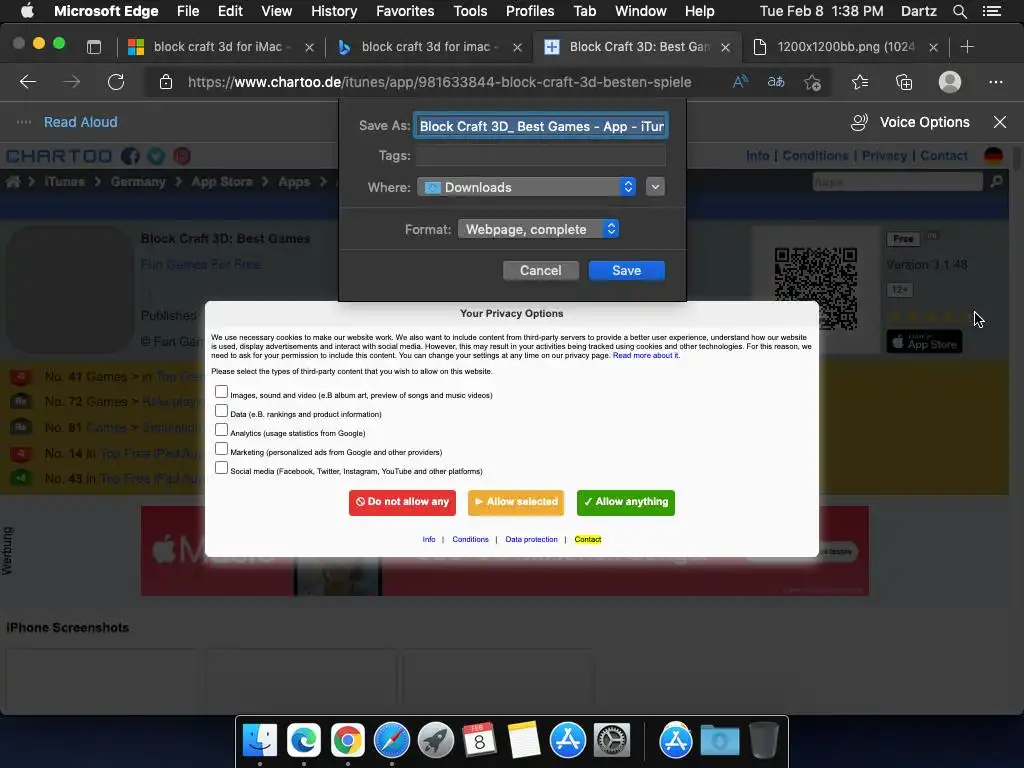Close the Bing block craft 3d tab
Viewport: 1024px width, 768px height.
517,47
